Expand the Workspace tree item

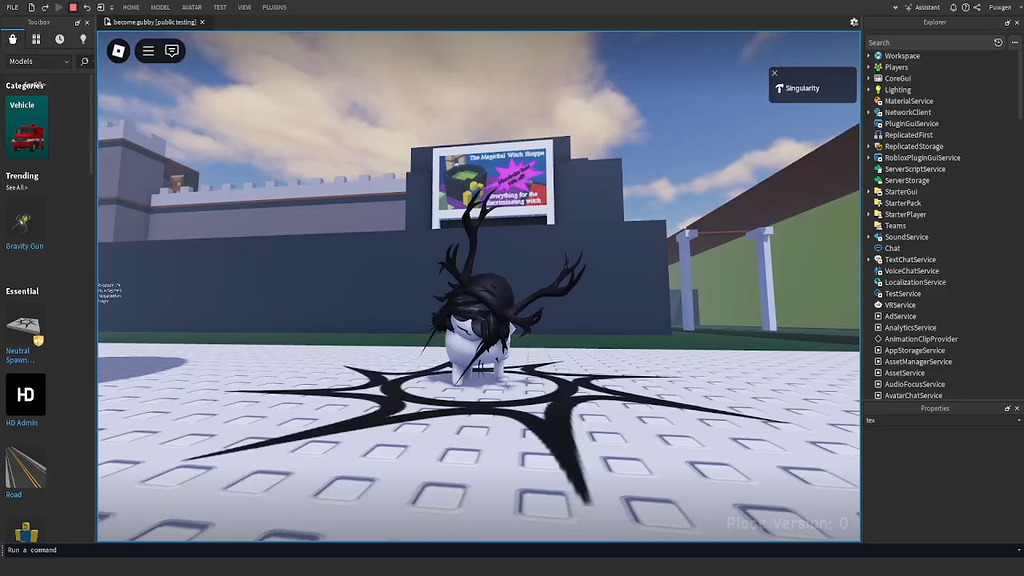pyautogui.click(x=866, y=56)
